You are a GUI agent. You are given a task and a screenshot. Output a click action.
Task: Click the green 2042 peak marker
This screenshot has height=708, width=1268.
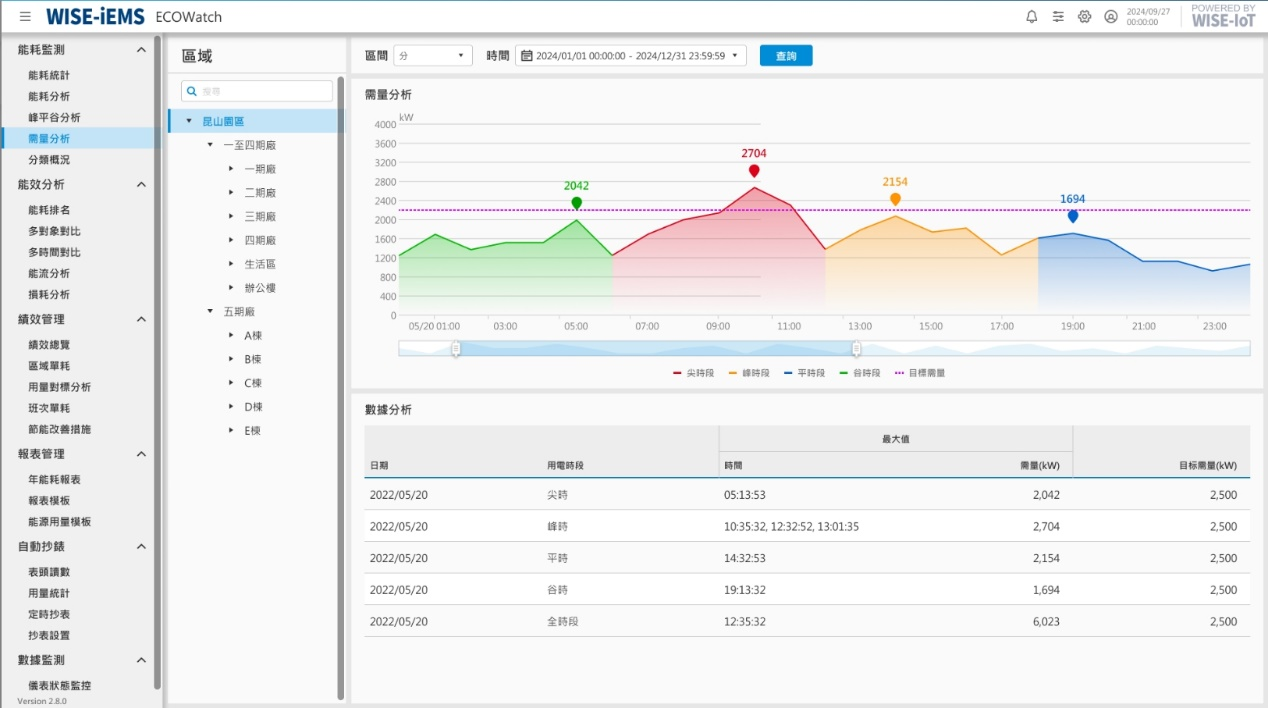576,203
